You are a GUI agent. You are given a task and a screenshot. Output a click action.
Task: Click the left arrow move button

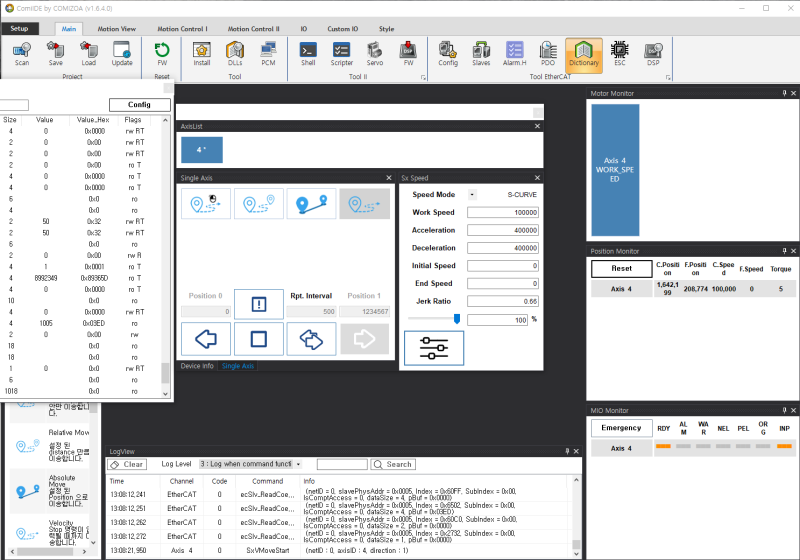[205, 339]
